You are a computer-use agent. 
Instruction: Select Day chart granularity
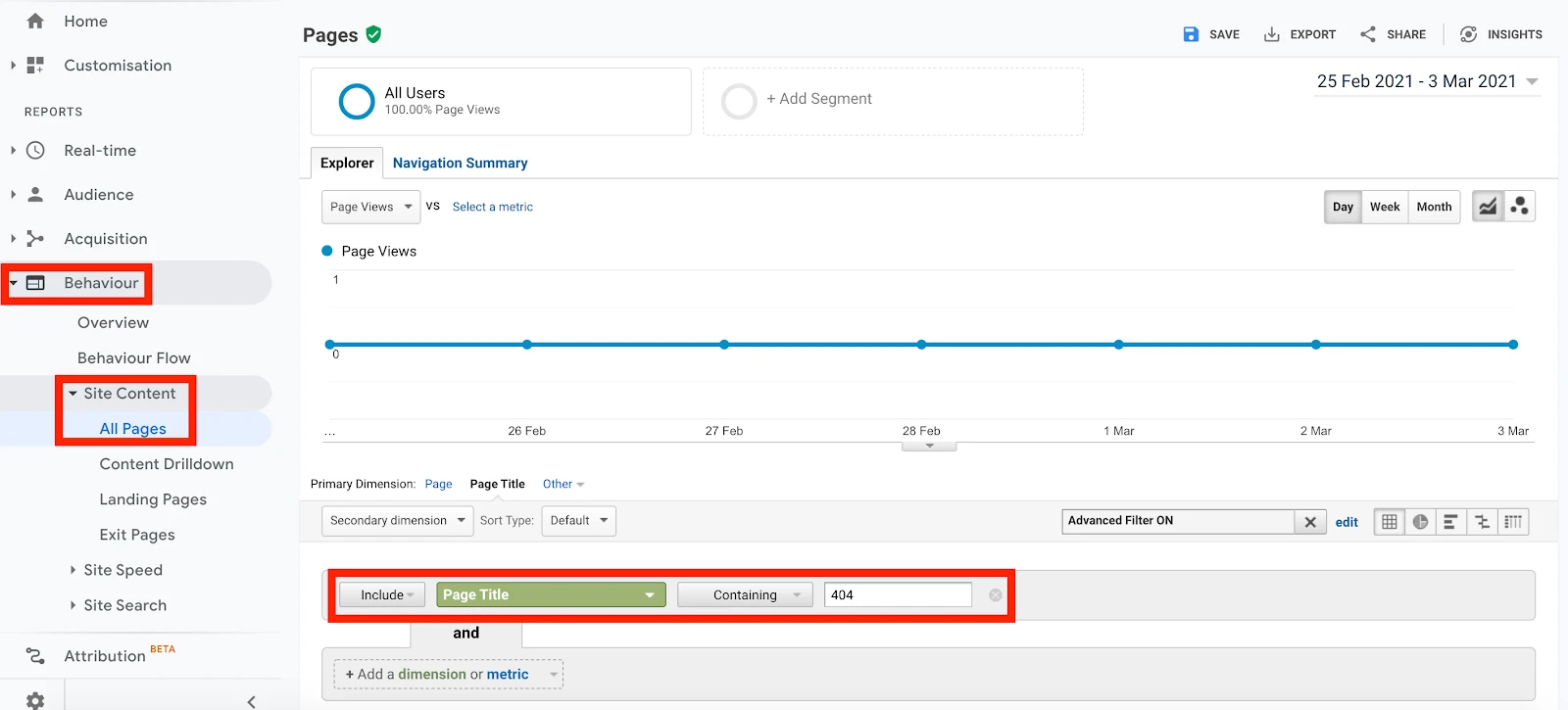[1343, 207]
